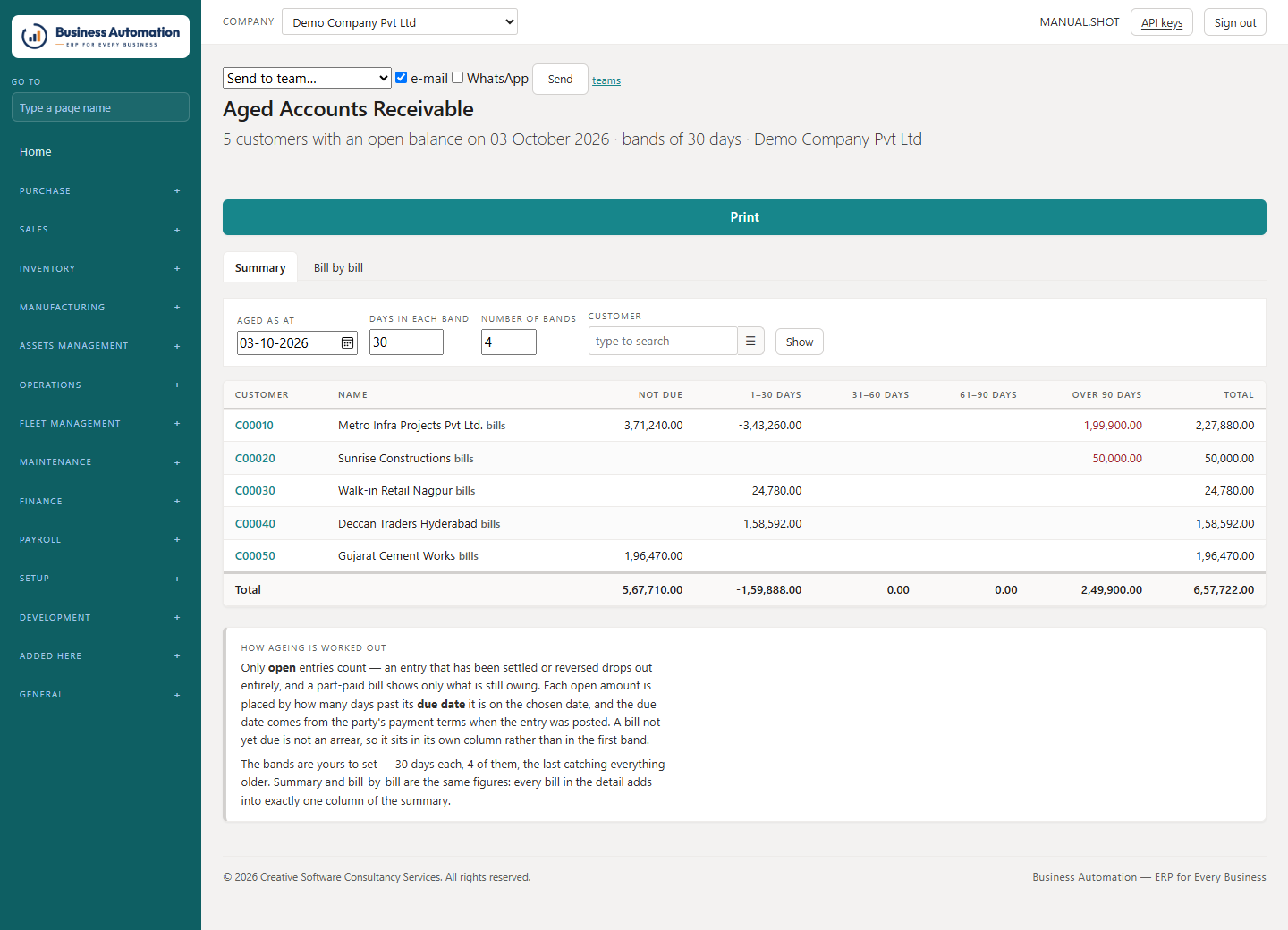The image size is (1288, 930).
Task: Expand the General sidebar section
Action: coord(100,695)
